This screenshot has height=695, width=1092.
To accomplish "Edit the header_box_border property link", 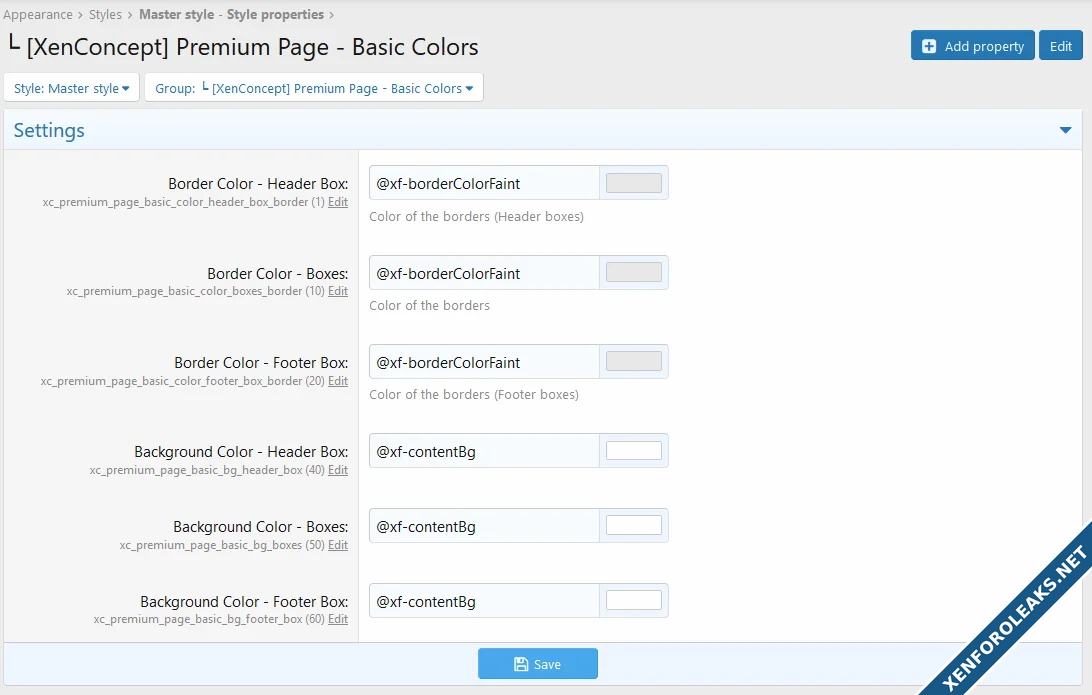I will [x=338, y=202].
